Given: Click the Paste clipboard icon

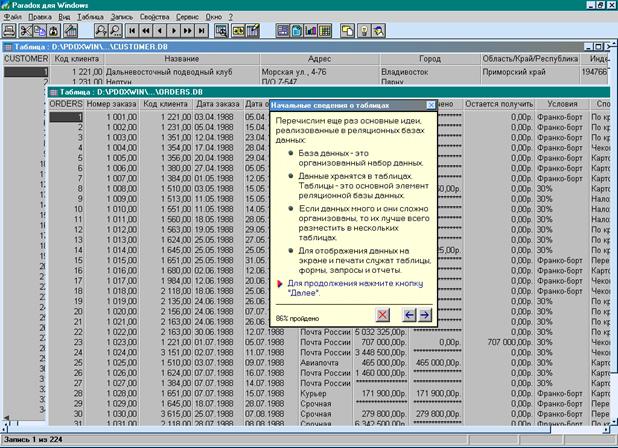Looking at the screenshot, I should pos(54,30).
